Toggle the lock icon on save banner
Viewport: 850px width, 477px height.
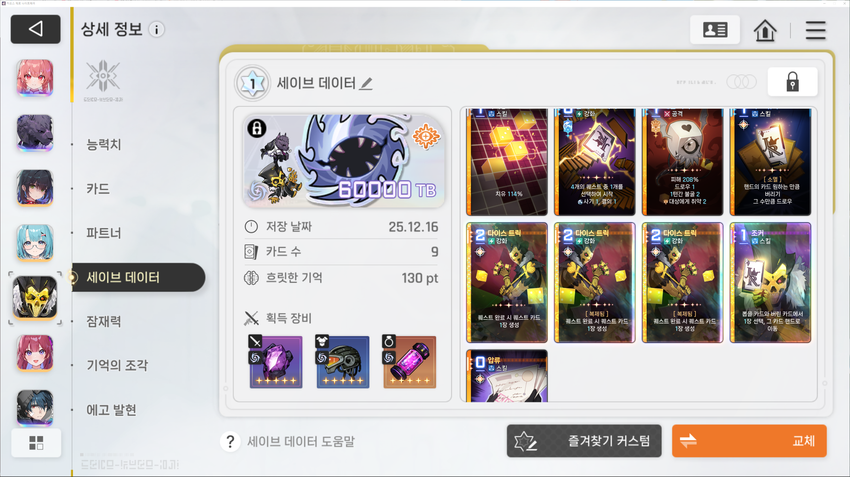257,128
